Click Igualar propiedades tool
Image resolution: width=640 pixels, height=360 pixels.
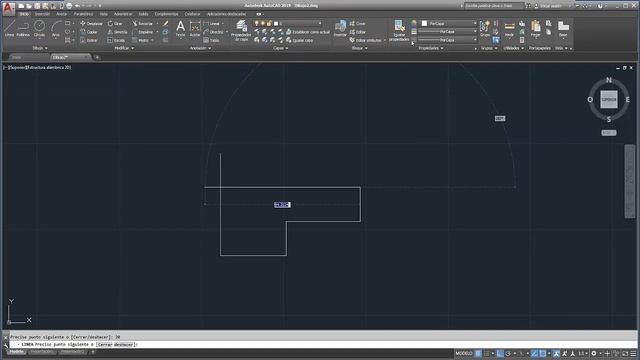399,31
